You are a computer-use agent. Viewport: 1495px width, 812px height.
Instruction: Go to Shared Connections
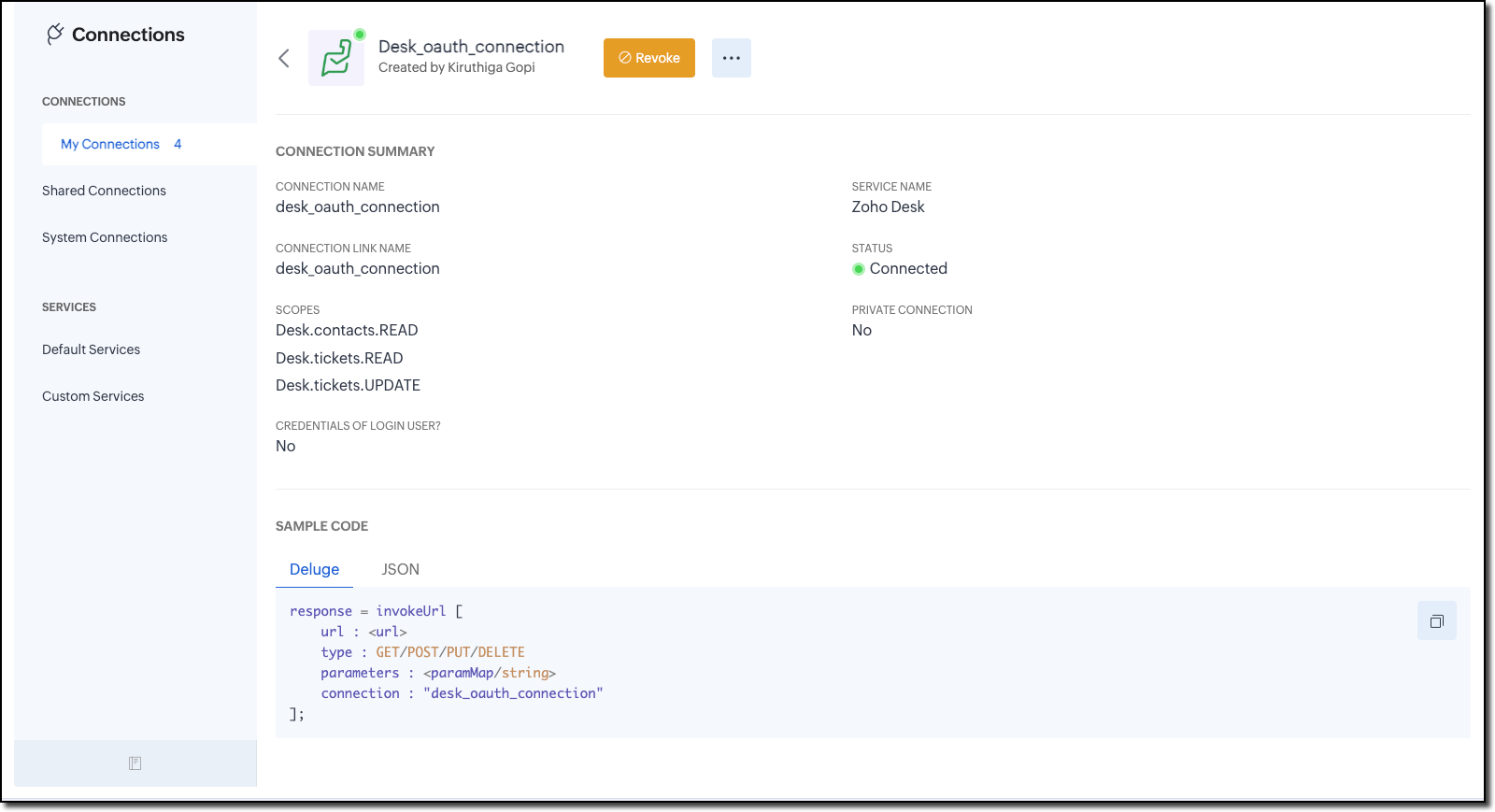[104, 191]
